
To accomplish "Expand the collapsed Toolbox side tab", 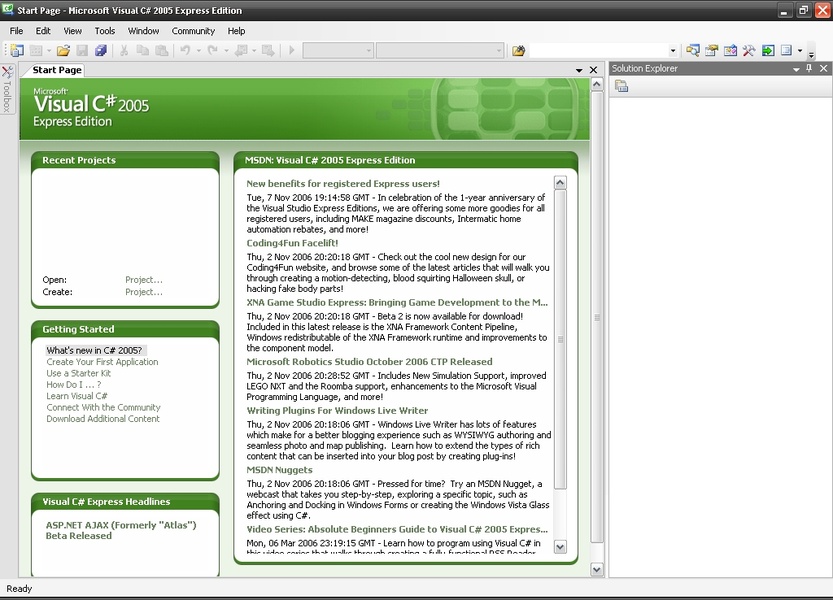I will 7,90.
